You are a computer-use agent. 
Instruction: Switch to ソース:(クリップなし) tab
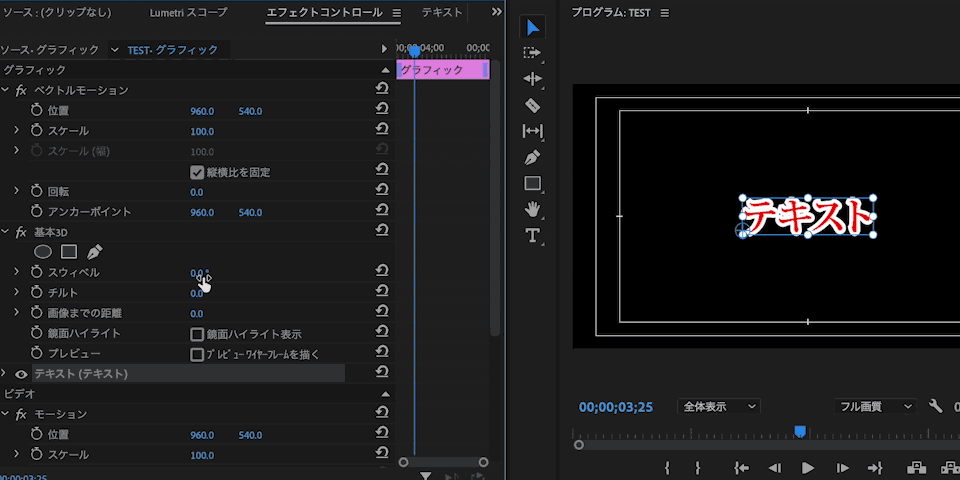[x=60, y=12]
